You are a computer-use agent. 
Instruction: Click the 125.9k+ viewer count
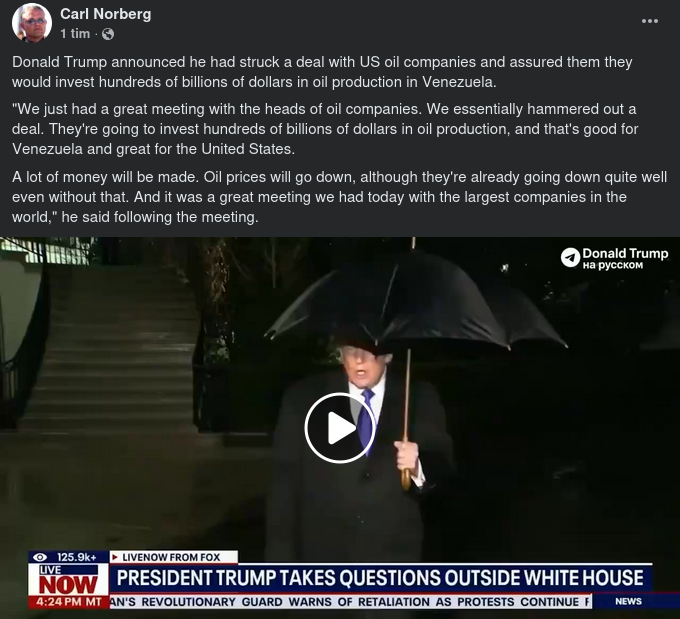pos(76,557)
